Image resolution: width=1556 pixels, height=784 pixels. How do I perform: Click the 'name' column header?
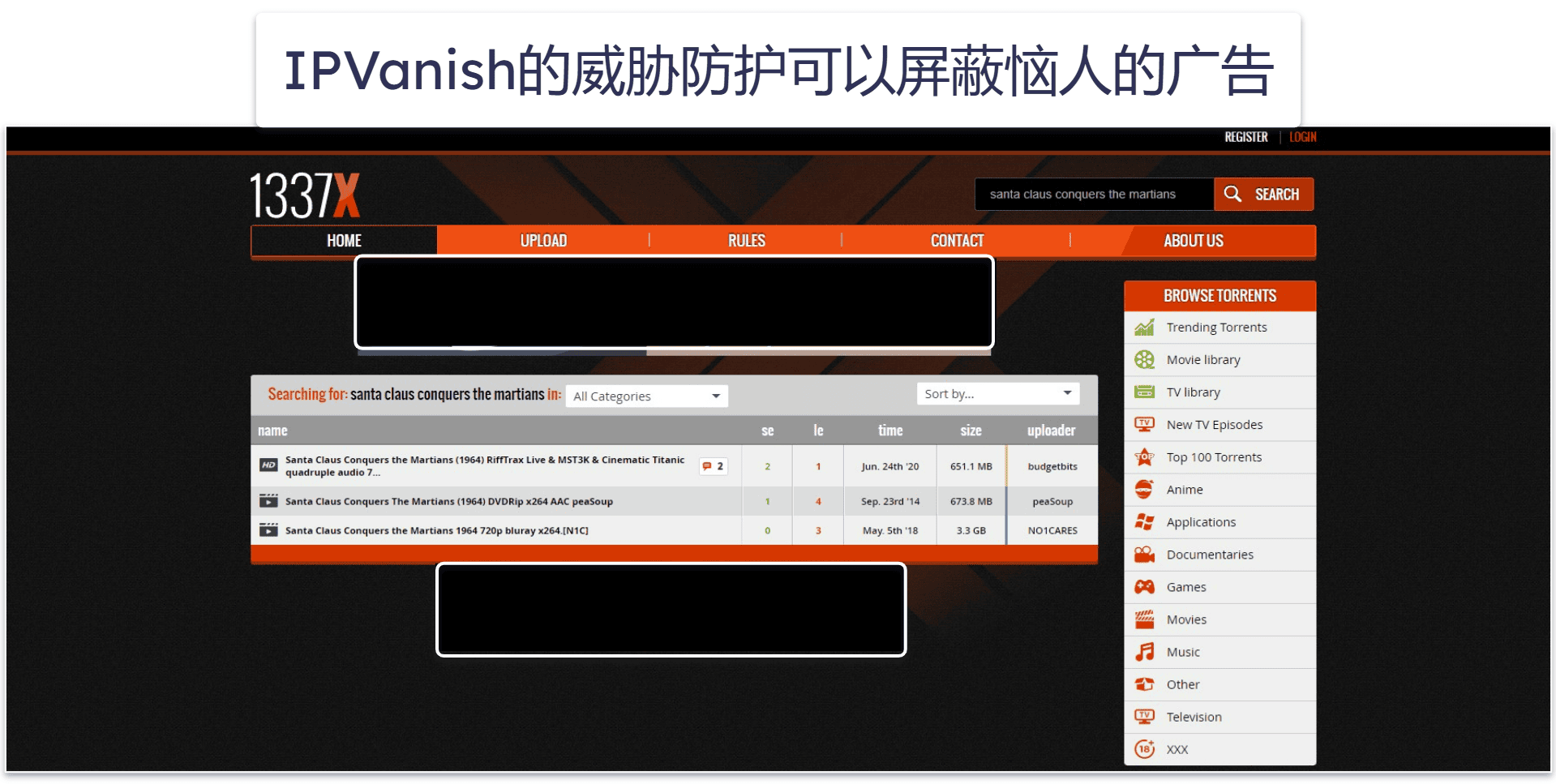click(x=272, y=431)
